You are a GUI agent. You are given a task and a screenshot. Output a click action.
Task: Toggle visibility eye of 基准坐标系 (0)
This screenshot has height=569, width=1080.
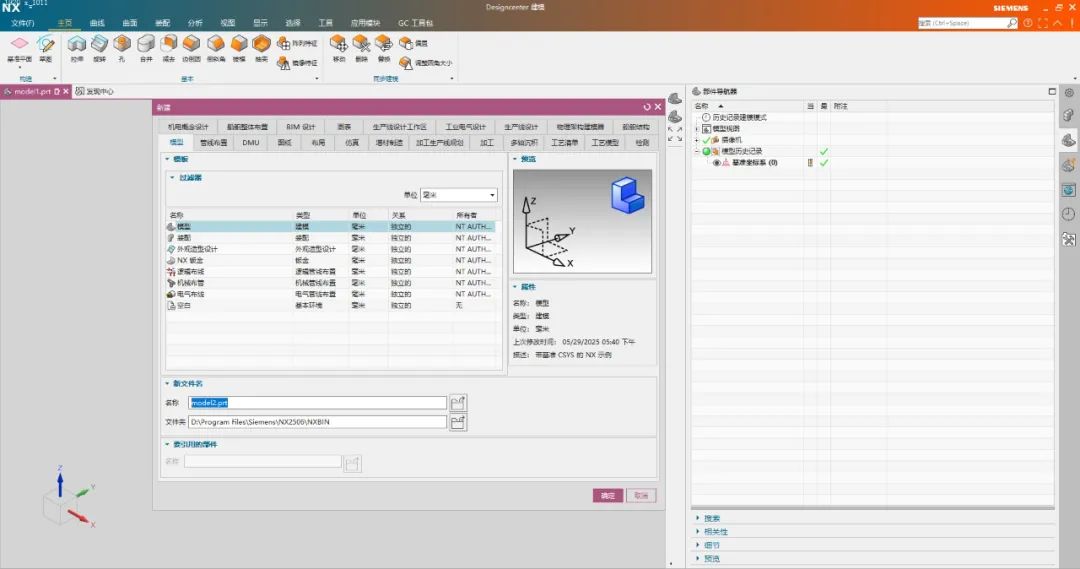(x=716, y=163)
